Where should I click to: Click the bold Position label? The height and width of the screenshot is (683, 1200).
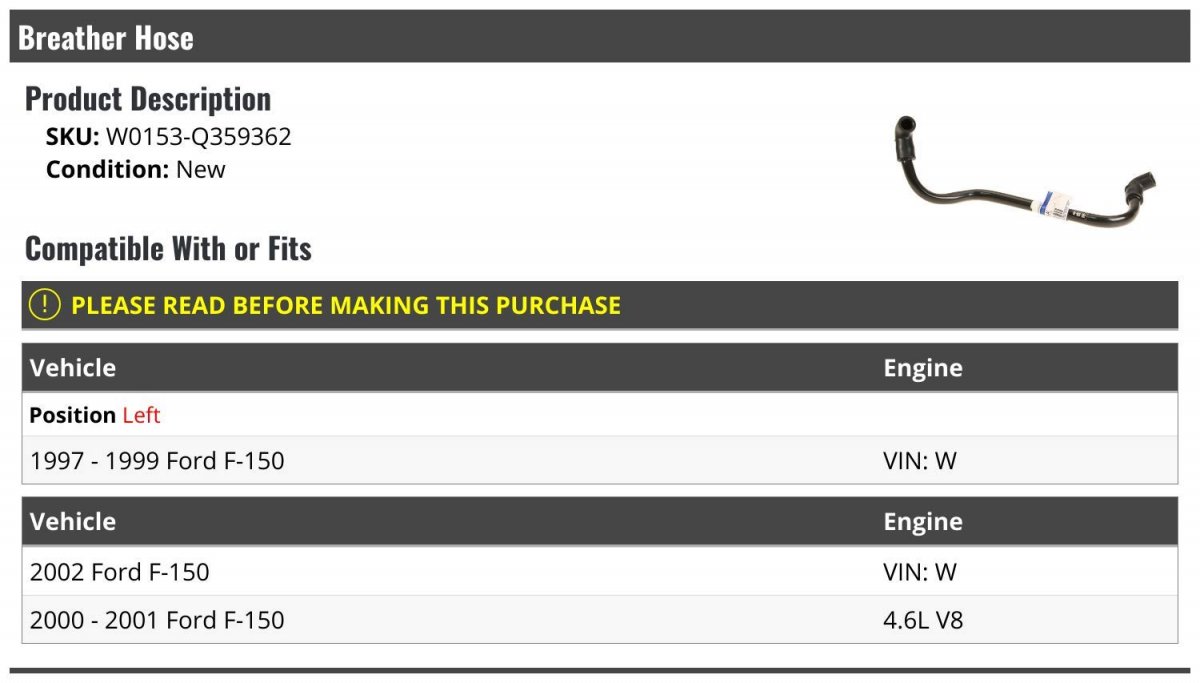72,415
